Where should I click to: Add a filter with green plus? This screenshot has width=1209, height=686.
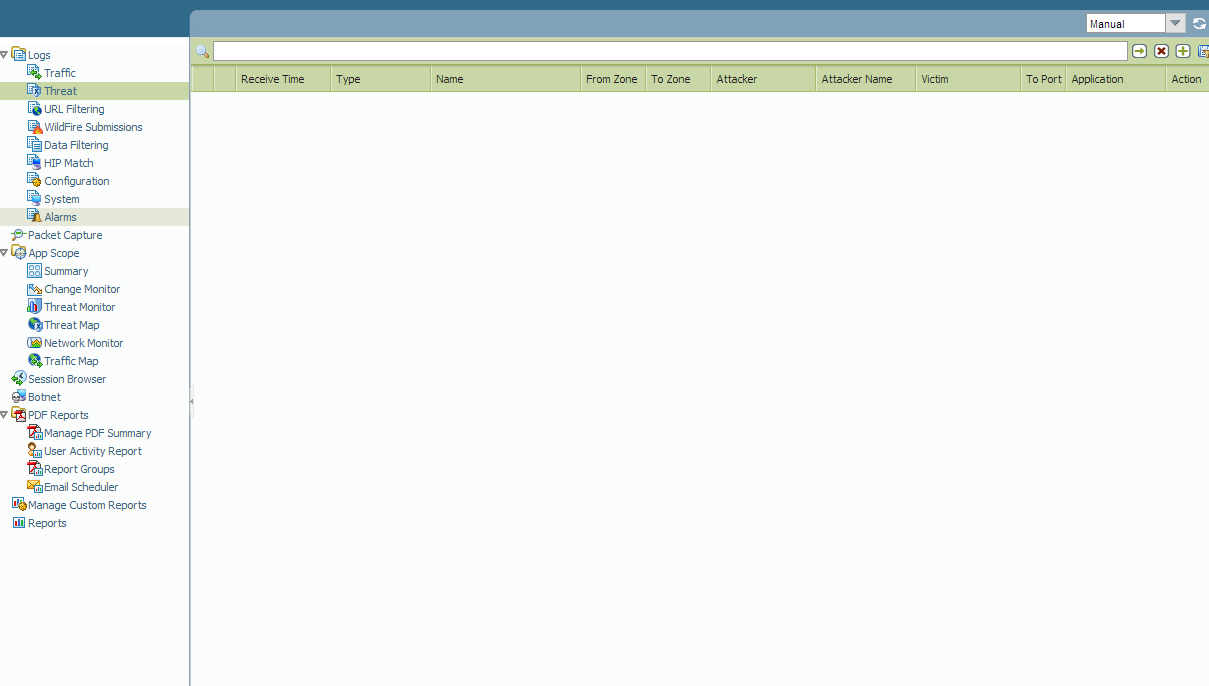(1183, 51)
